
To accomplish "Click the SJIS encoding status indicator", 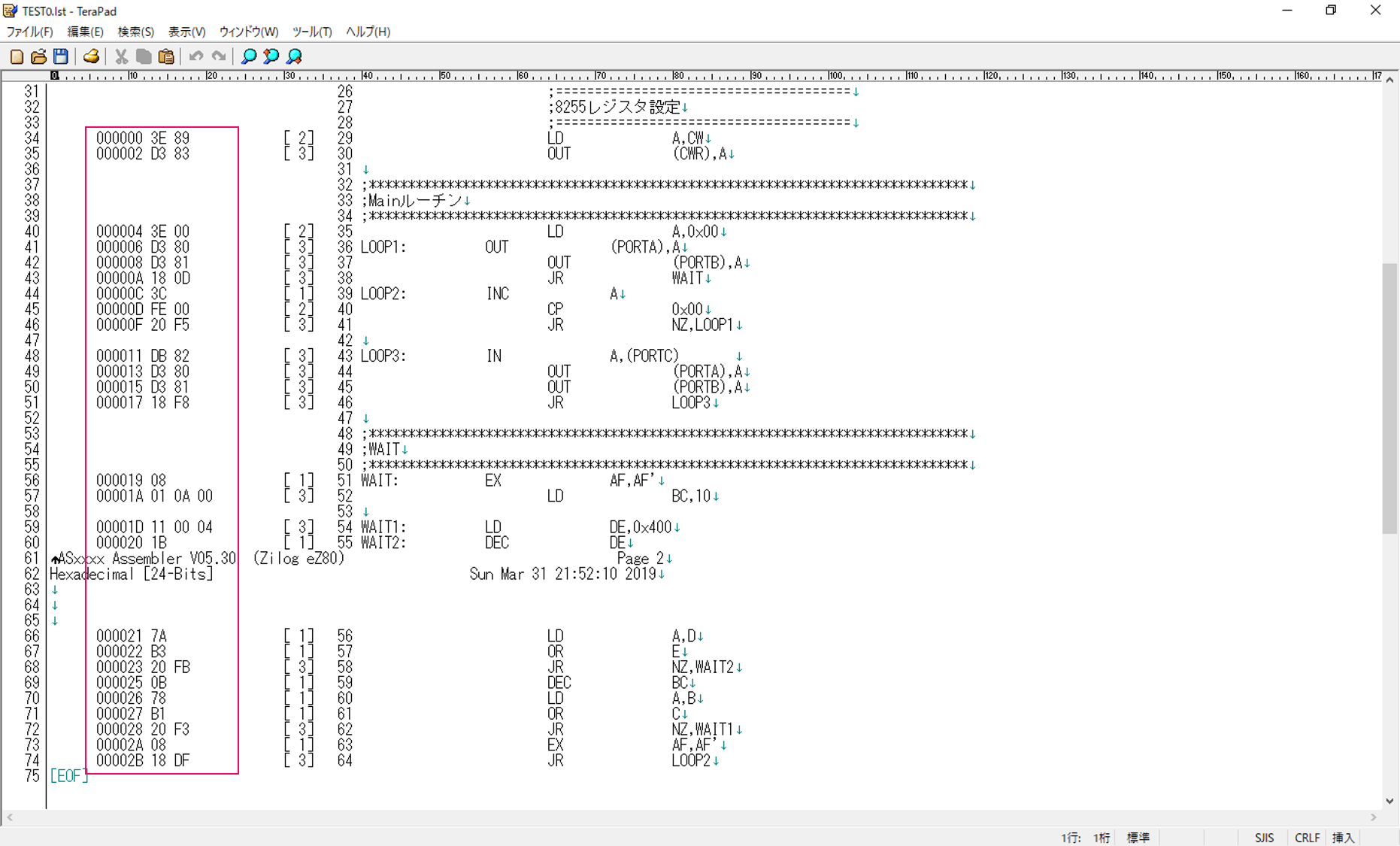I will (1265, 837).
